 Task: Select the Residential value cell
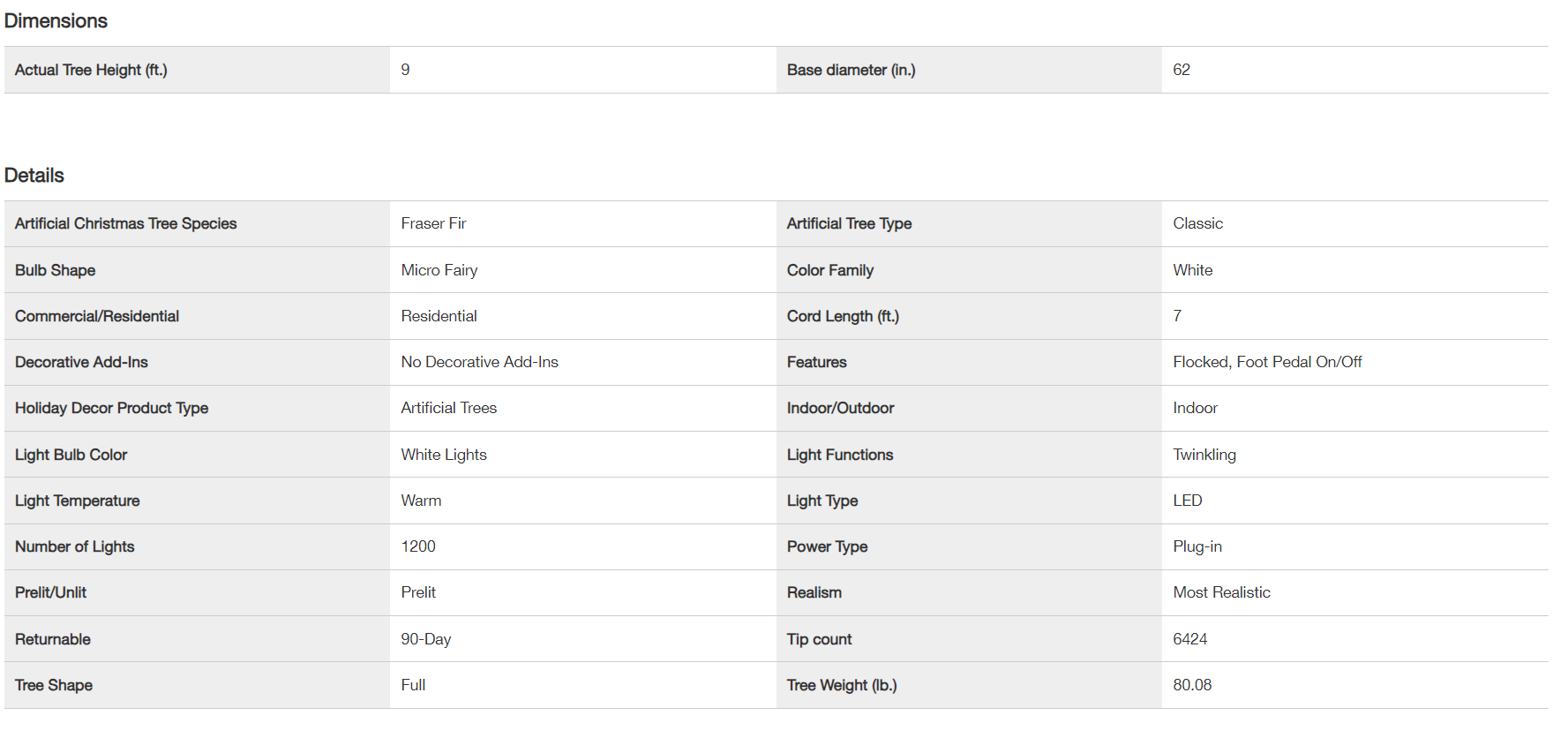[x=439, y=316]
